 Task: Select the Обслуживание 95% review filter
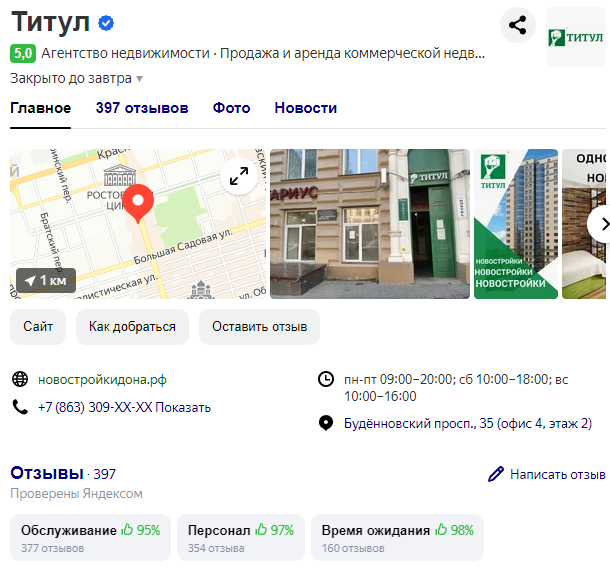90,538
